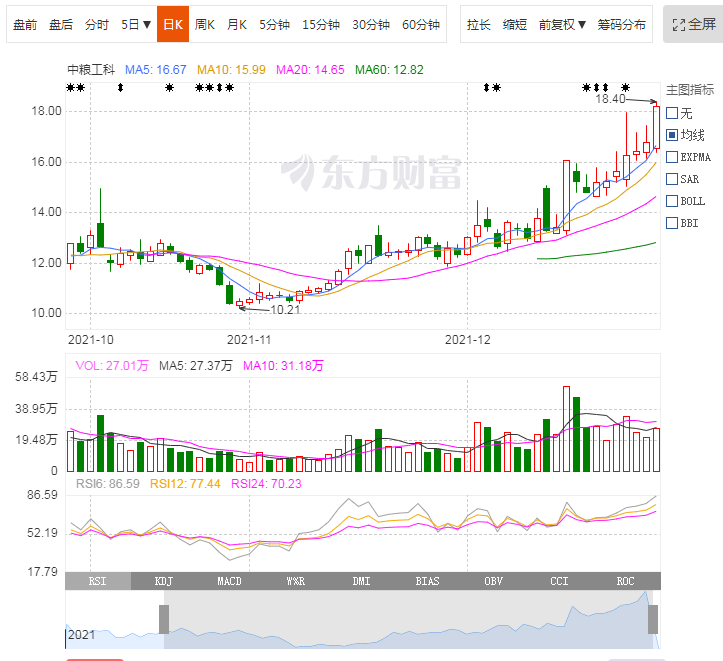
Task: Select the CCI indicator tab
Action: [x=559, y=581]
